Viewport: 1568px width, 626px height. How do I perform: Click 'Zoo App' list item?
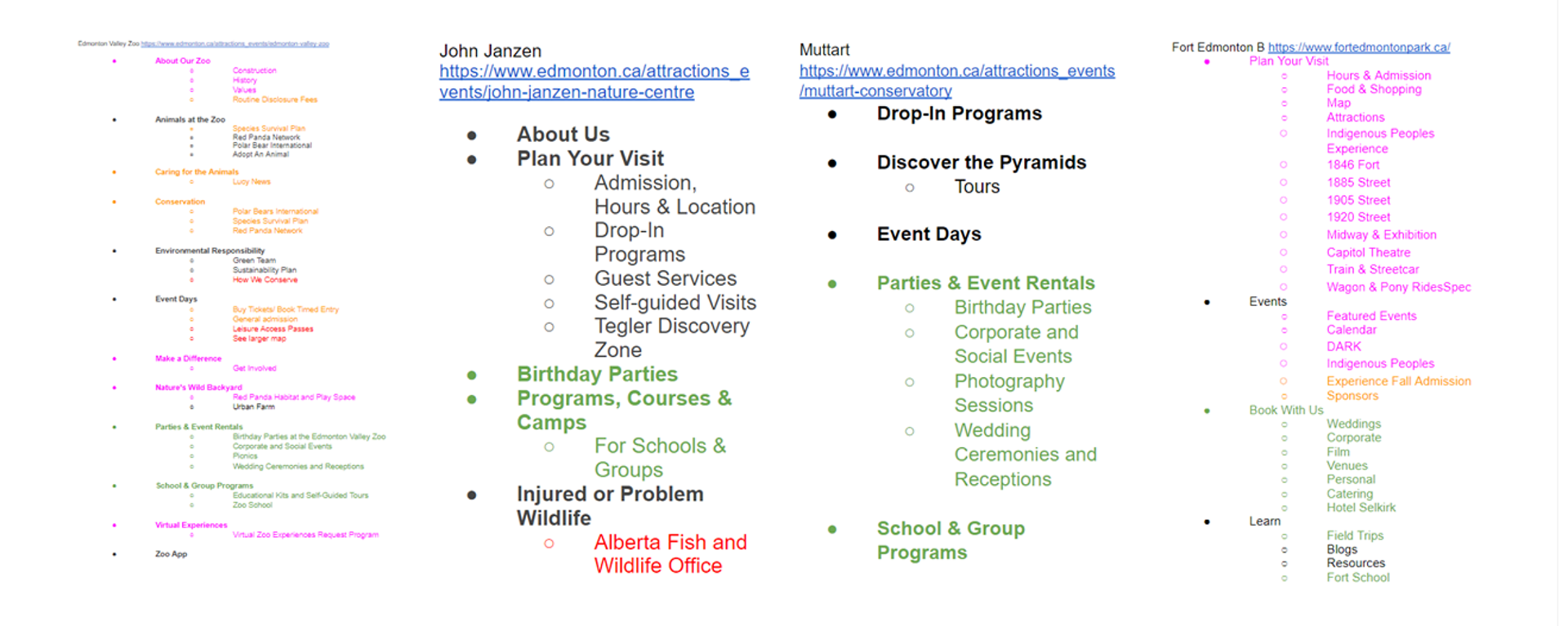pos(171,555)
